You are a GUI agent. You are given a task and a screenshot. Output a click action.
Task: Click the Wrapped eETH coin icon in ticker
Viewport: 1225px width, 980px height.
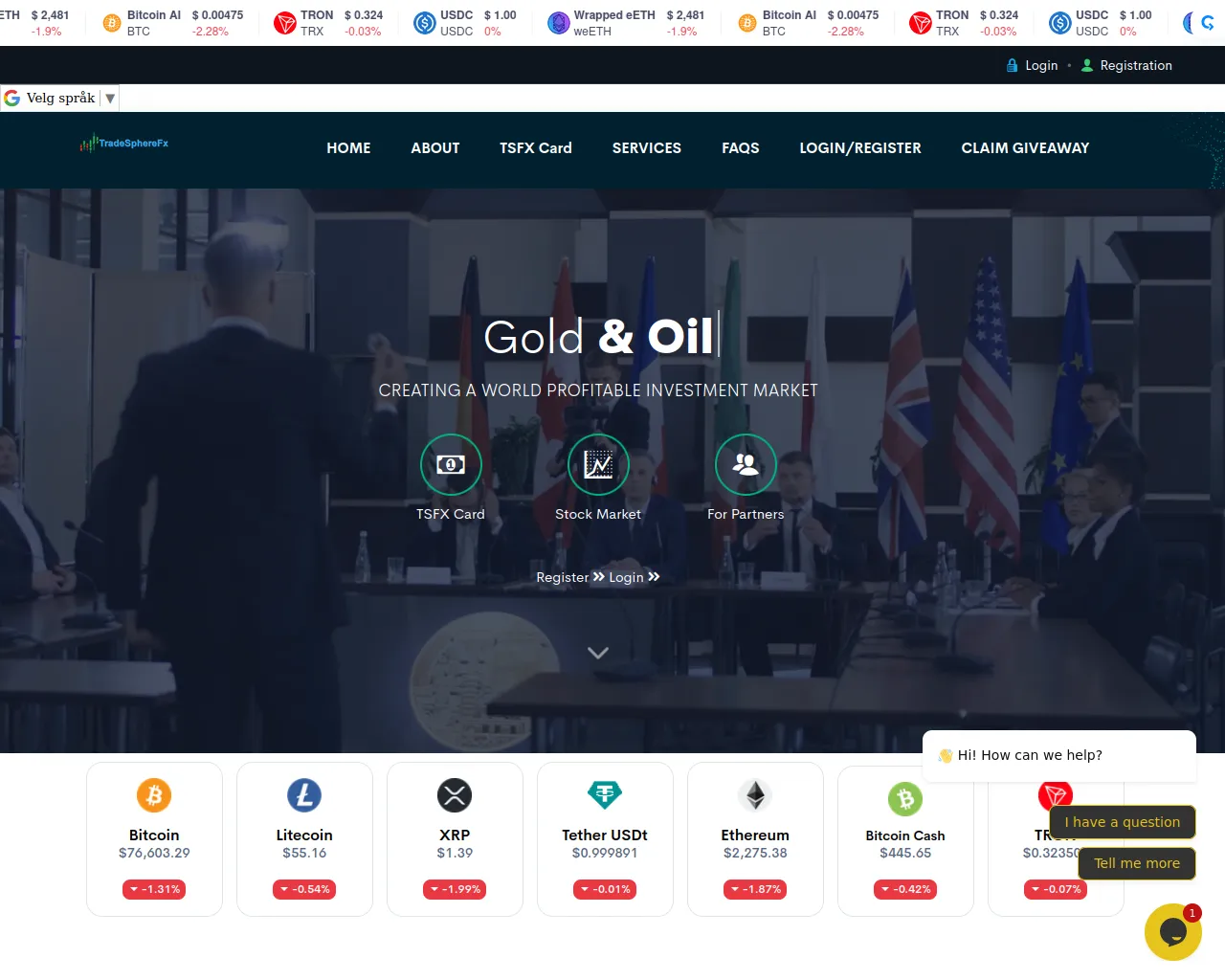tap(559, 23)
